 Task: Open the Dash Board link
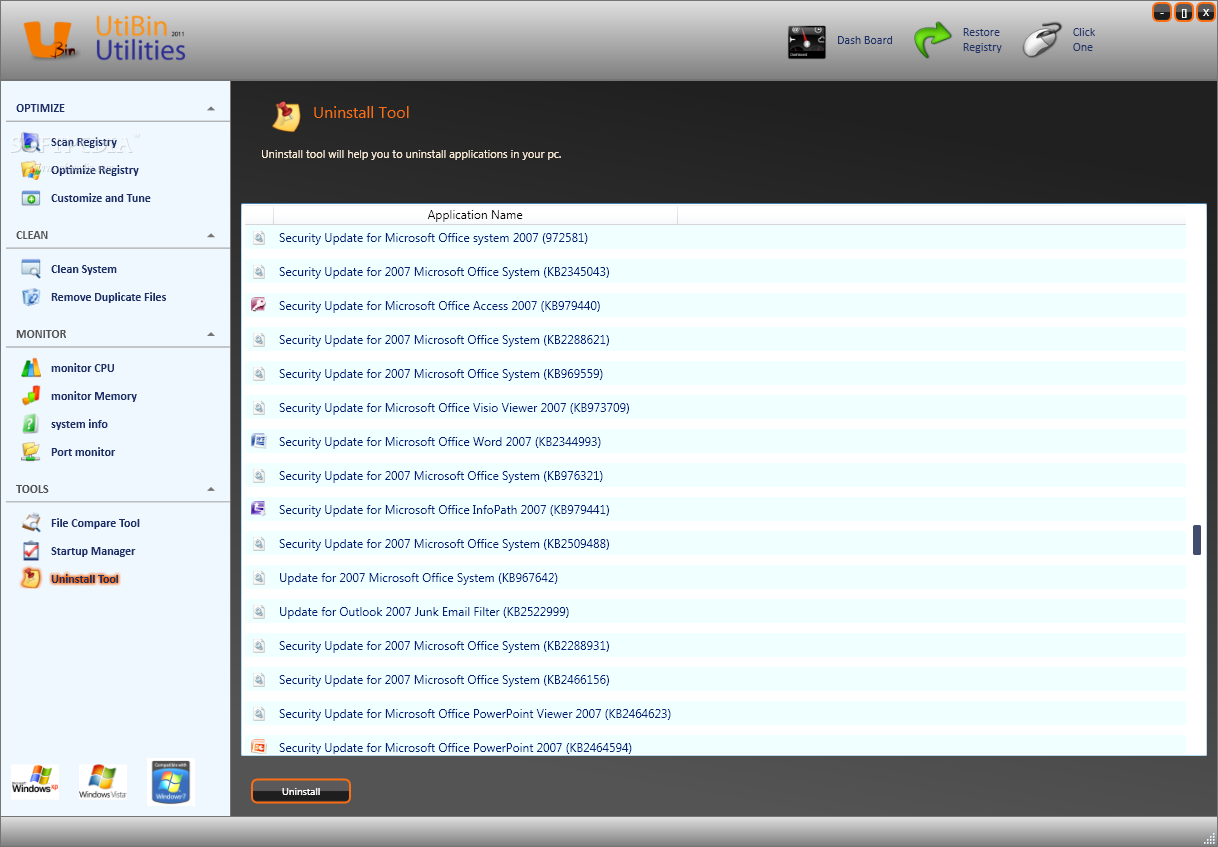pyautogui.click(x=865, y=40)
